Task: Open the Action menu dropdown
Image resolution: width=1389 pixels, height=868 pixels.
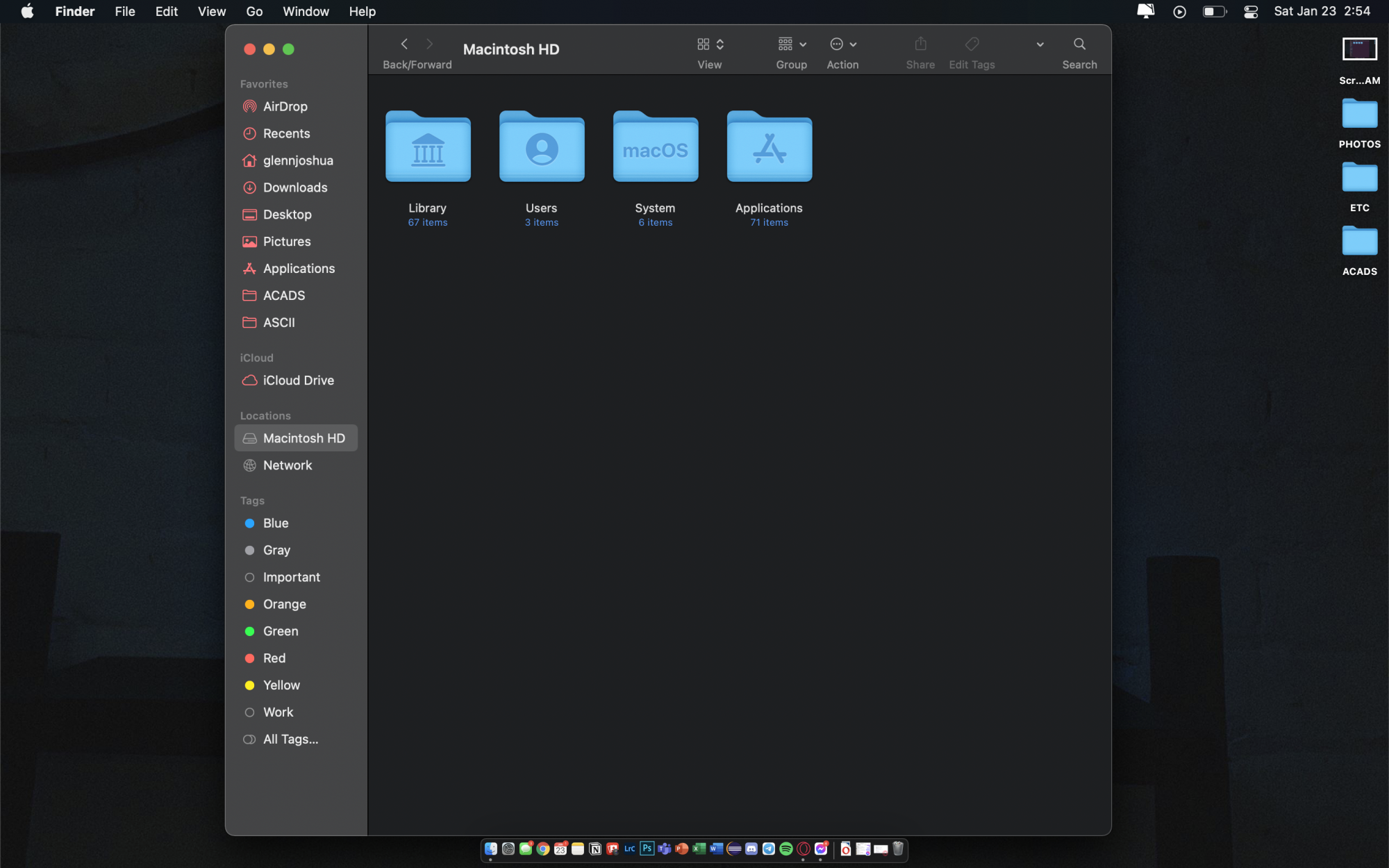Action: [x=843, y=44]
